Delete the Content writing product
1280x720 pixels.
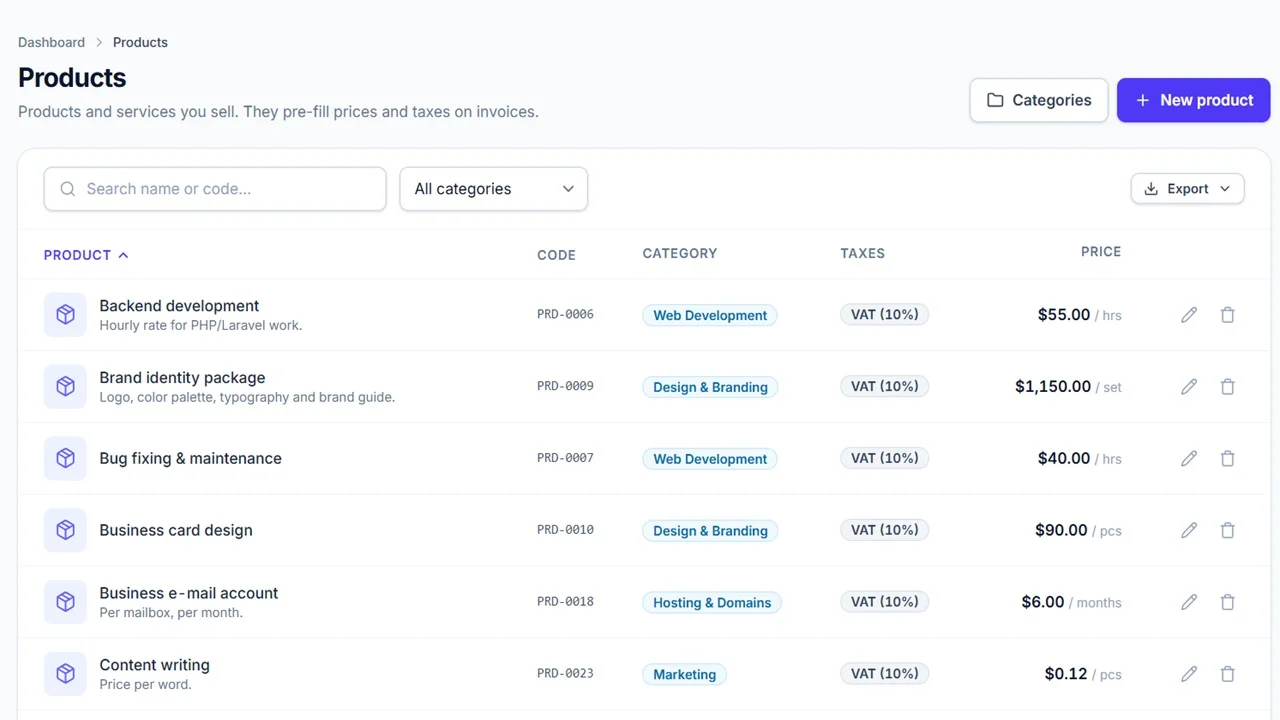(x=1228, y=674)
